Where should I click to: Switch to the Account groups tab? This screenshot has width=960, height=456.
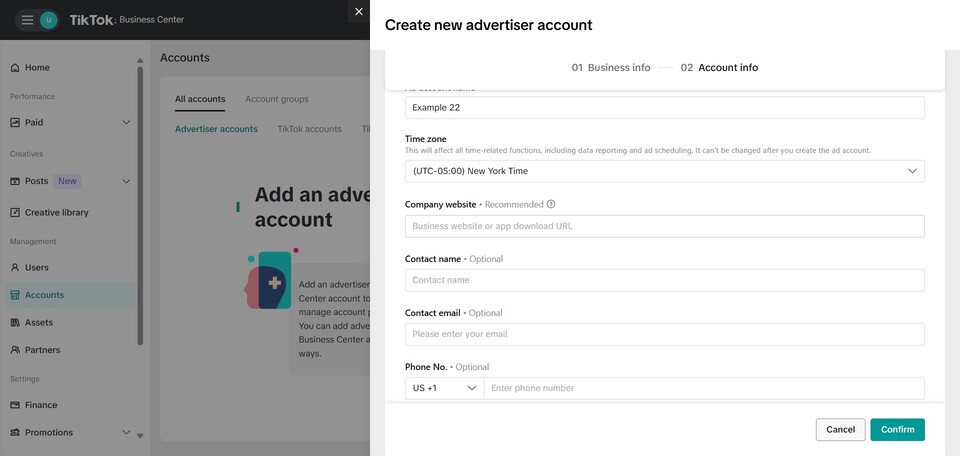[x=276, y=99]
